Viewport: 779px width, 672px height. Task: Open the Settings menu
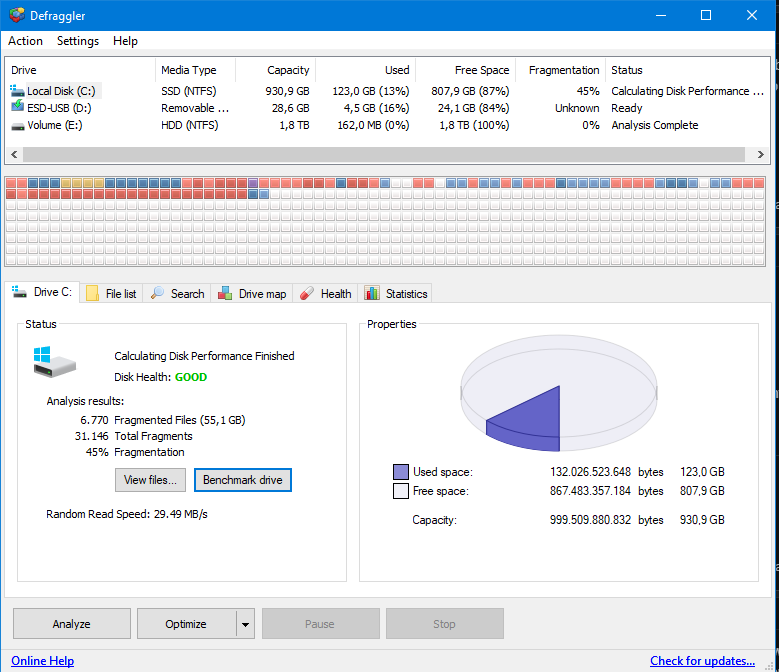pyautogui.click(x=78, y=41)
